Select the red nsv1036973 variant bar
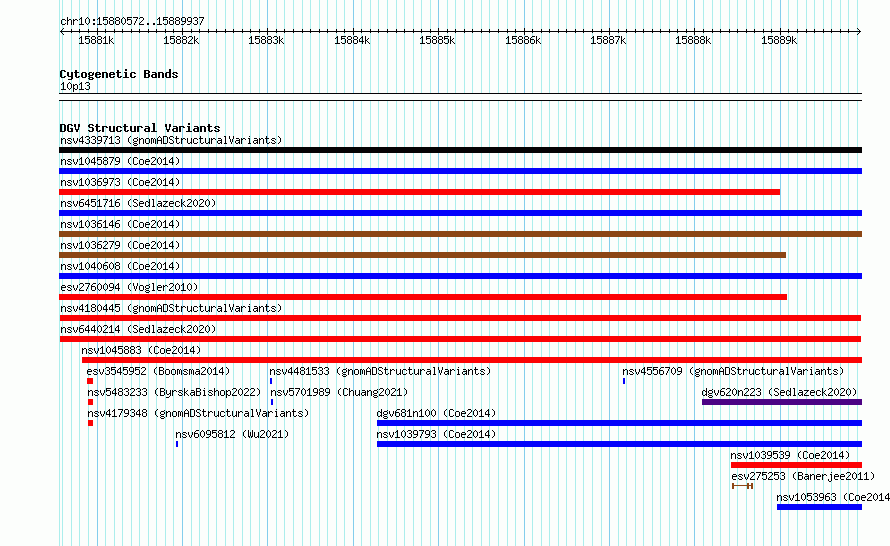Viewport: 890px width, 546px height. [x=419, y=192]
